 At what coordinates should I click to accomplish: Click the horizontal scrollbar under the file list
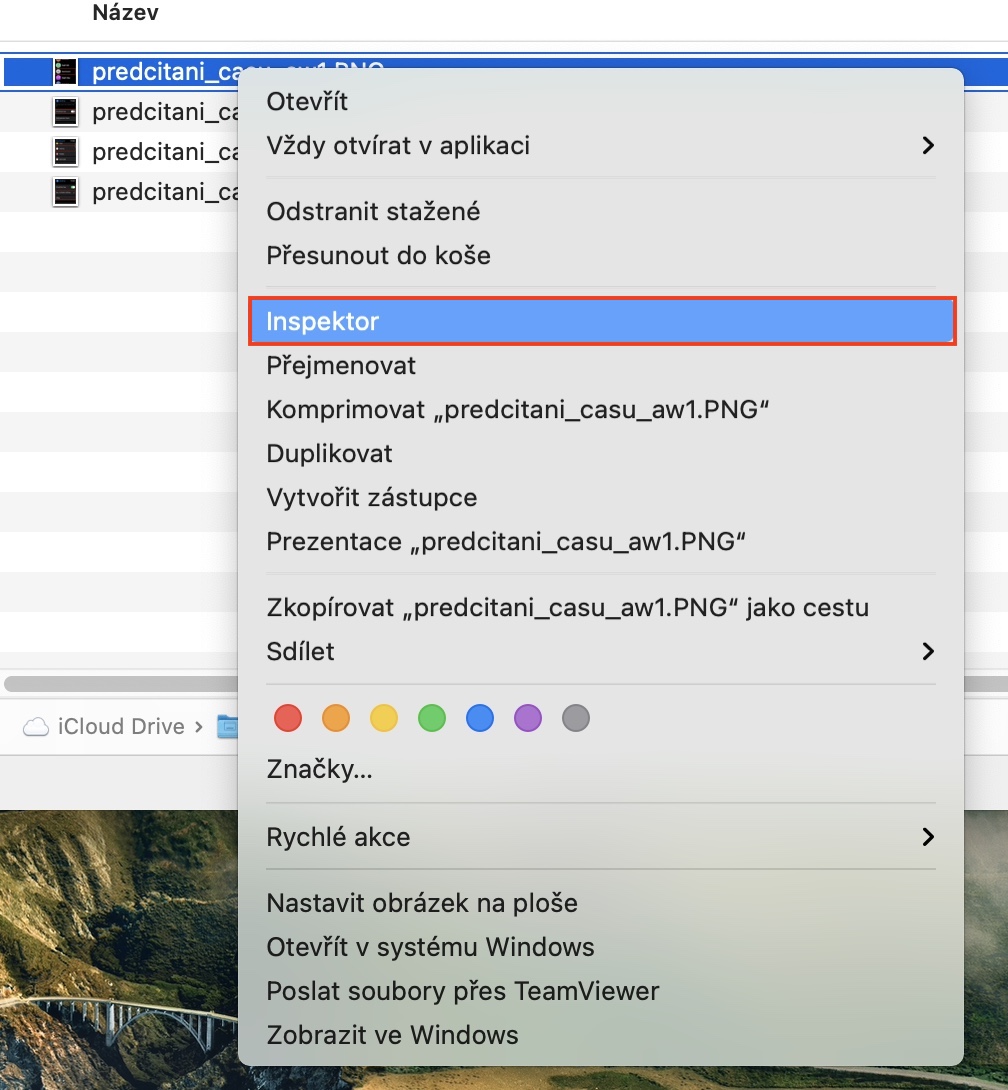point(121,684)
